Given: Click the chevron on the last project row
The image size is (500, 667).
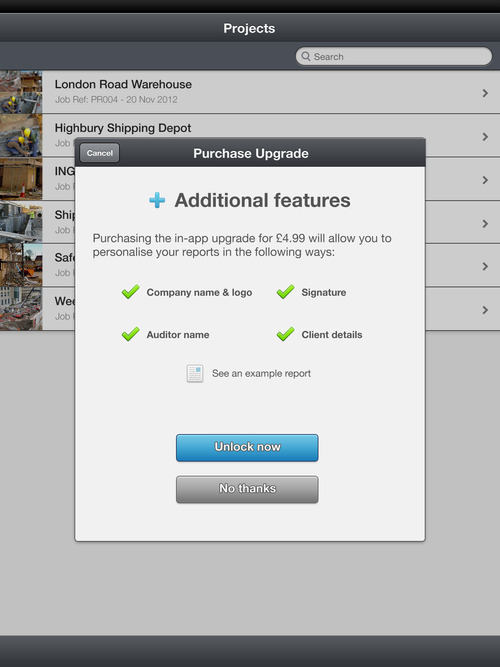Looking at the screenshot, I should [485, 310].
